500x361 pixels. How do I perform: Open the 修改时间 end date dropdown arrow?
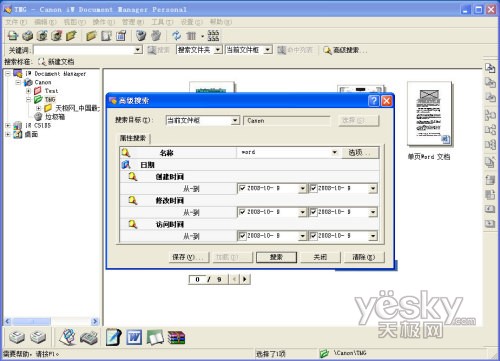click(373, 212)
